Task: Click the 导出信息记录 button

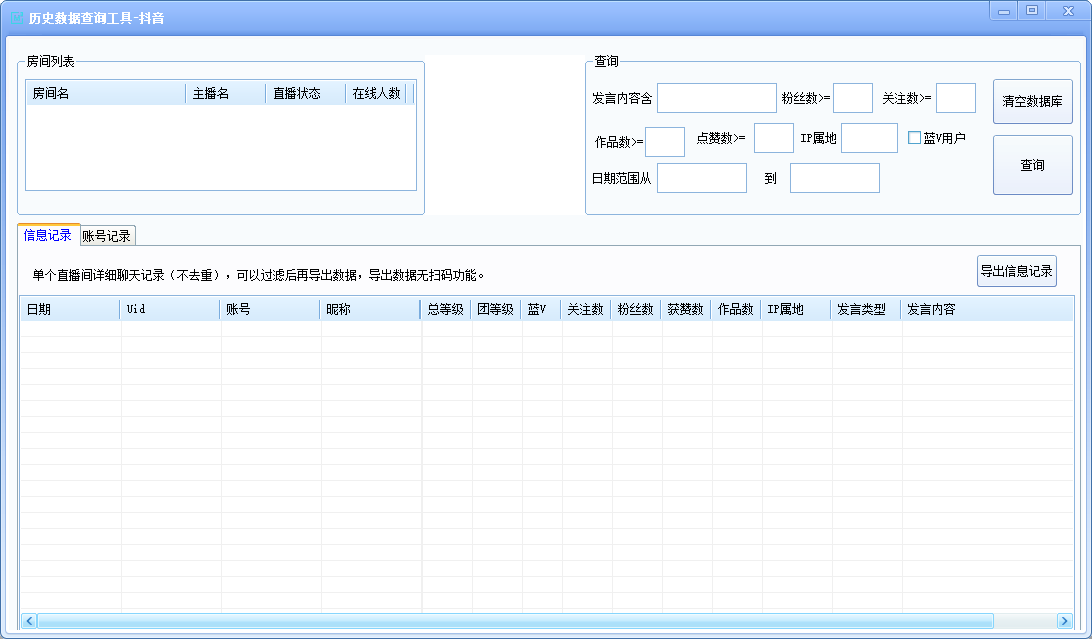Action: 1017,271
